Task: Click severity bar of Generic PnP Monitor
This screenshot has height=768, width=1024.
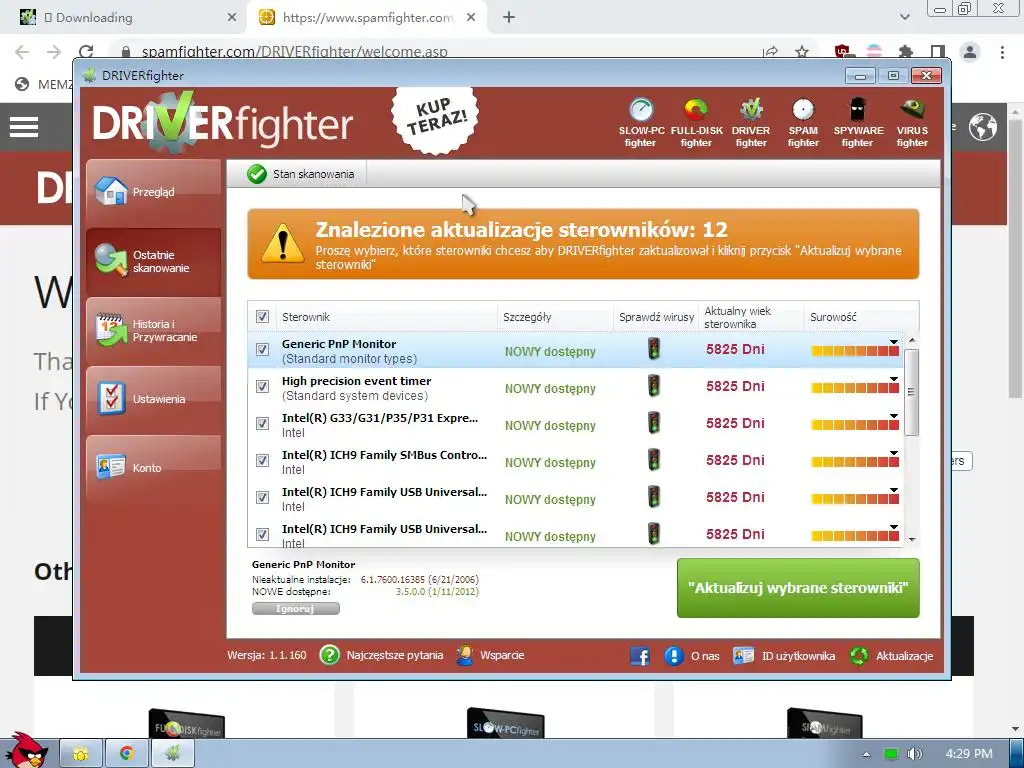Action: click(855, 351)
